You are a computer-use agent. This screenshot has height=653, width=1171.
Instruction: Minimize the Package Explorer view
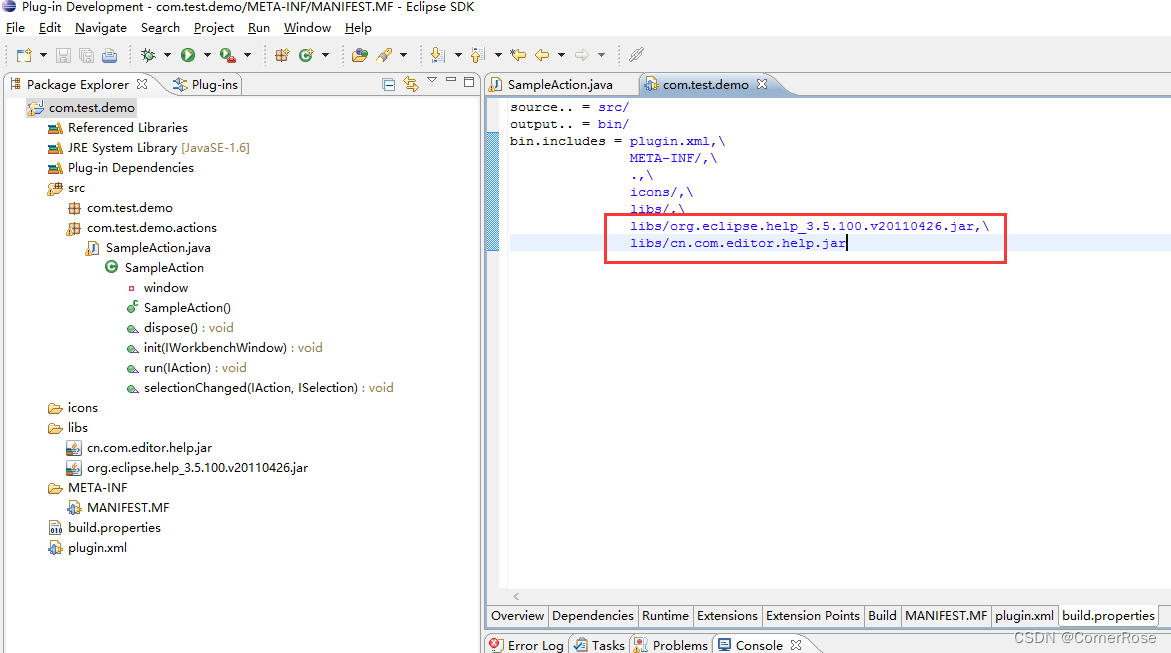click(x=450, y=79)
